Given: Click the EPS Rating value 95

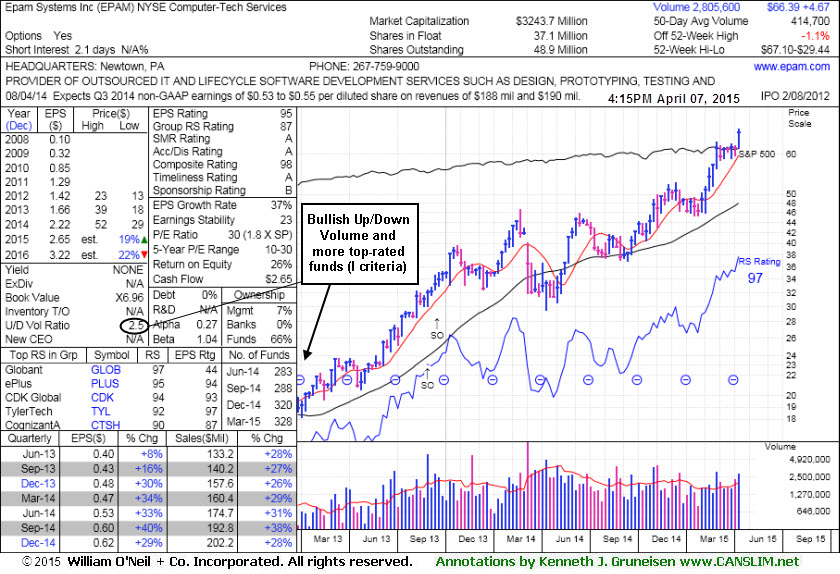Looking at the screenshot, I should coord(286,114).
